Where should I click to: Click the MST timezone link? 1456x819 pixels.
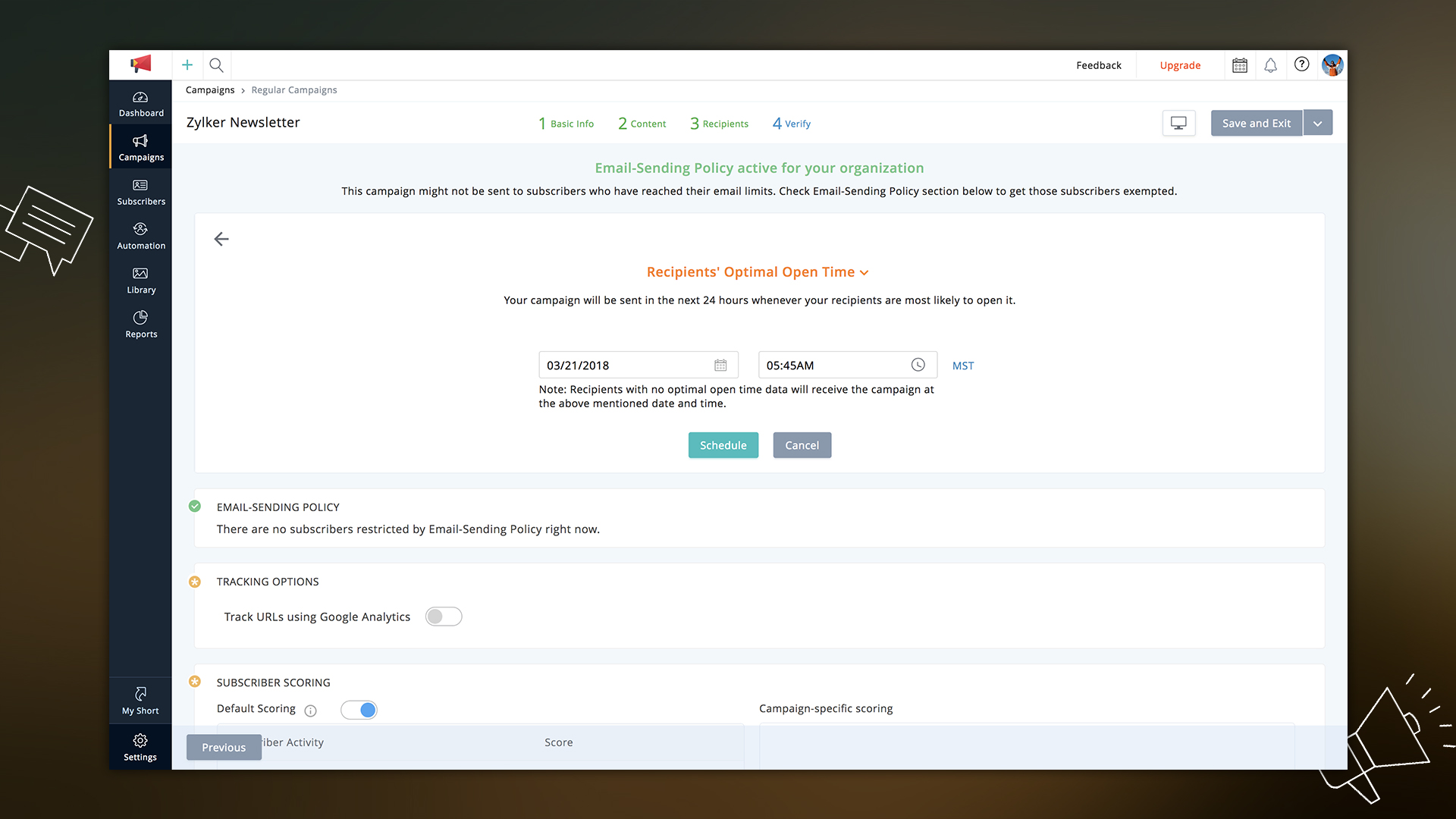[x=963, y=366]
